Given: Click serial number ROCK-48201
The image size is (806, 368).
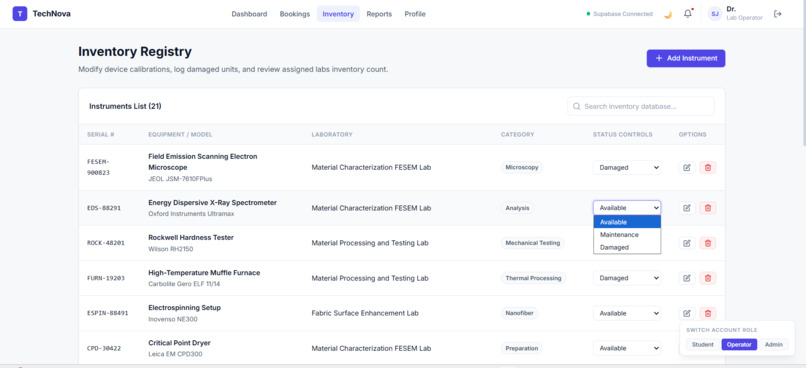Looking at the screenshot, I should [105, 243].
